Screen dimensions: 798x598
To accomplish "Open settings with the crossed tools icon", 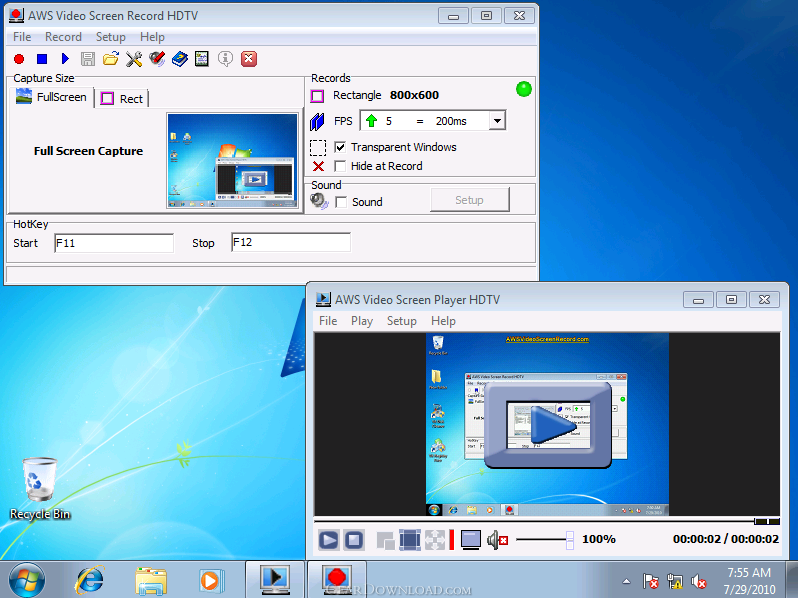I will tap(134, 59).
